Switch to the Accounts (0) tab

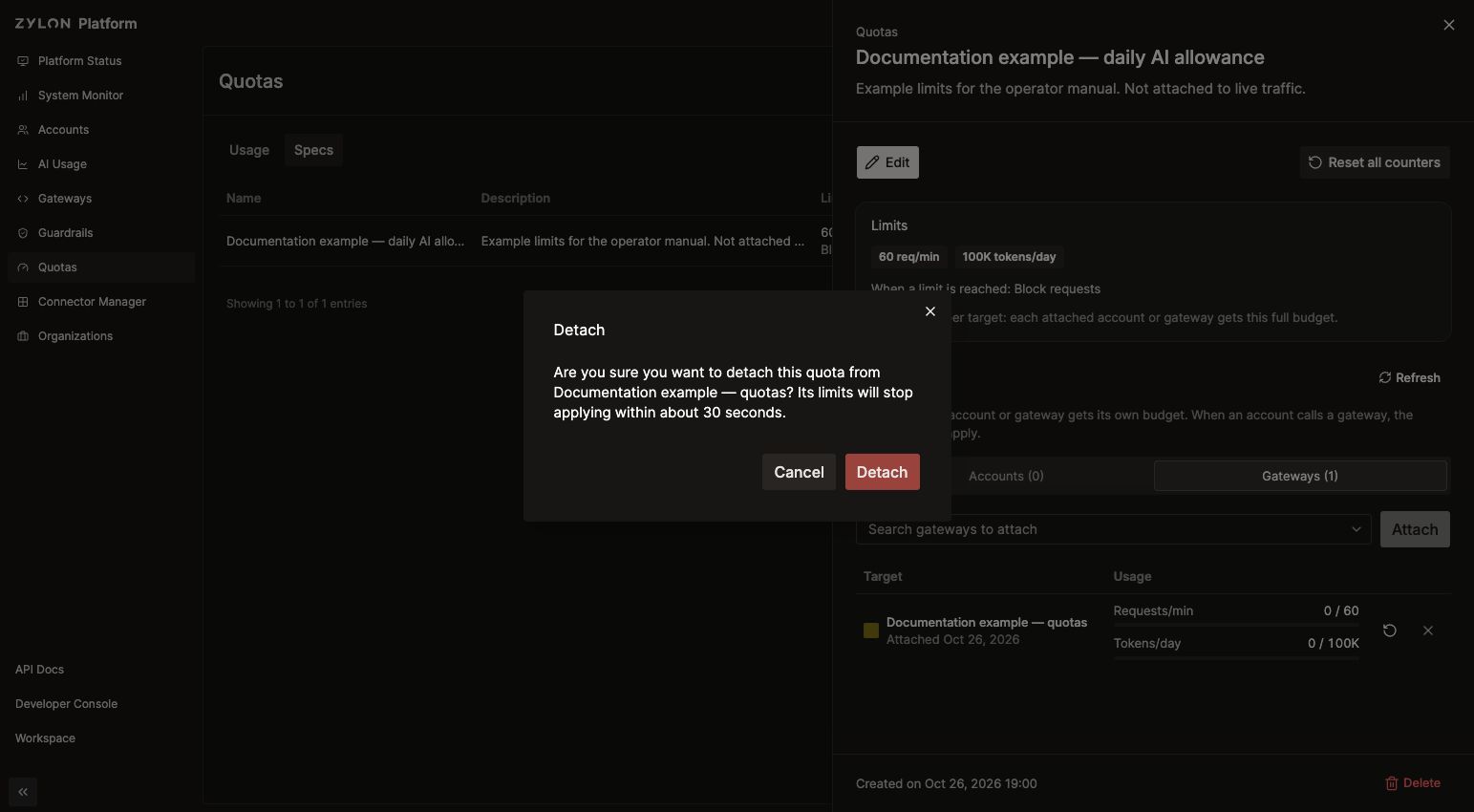(1006, 476)
